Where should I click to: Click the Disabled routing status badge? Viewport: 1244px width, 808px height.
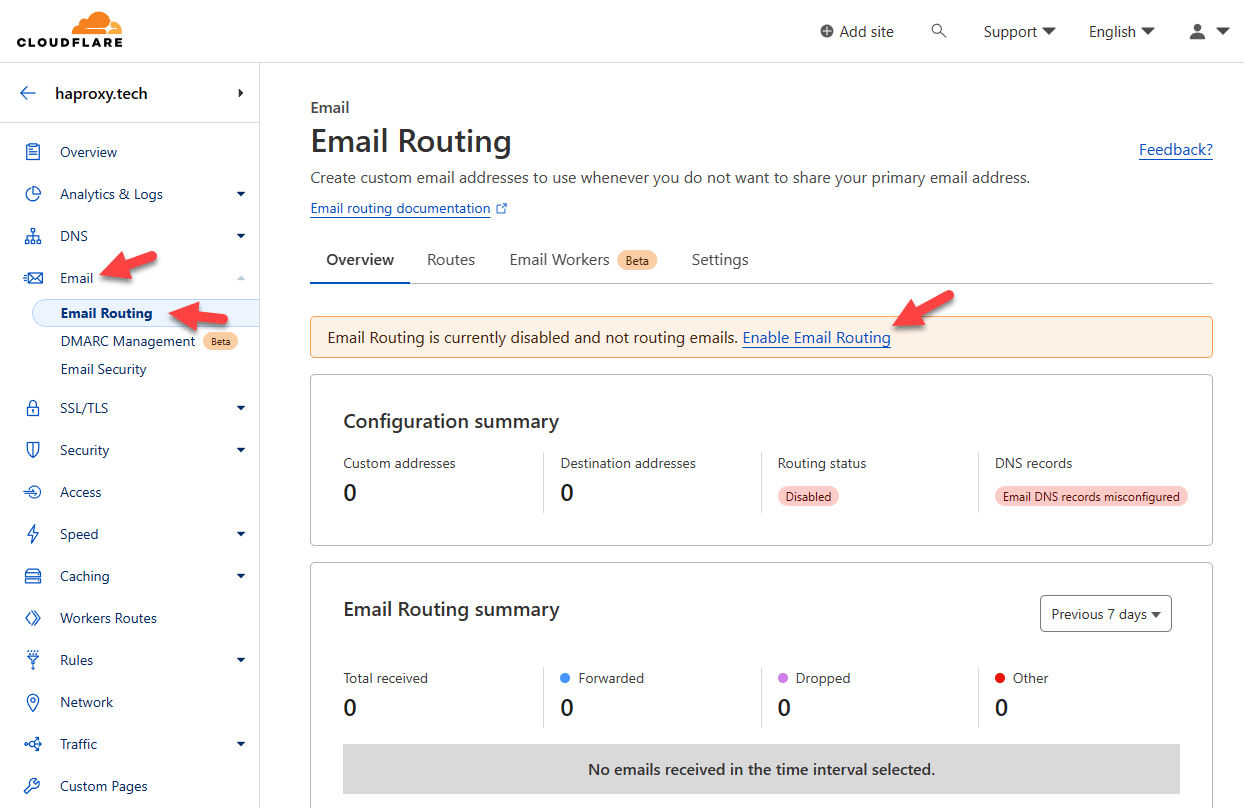(x=808, y=496)
